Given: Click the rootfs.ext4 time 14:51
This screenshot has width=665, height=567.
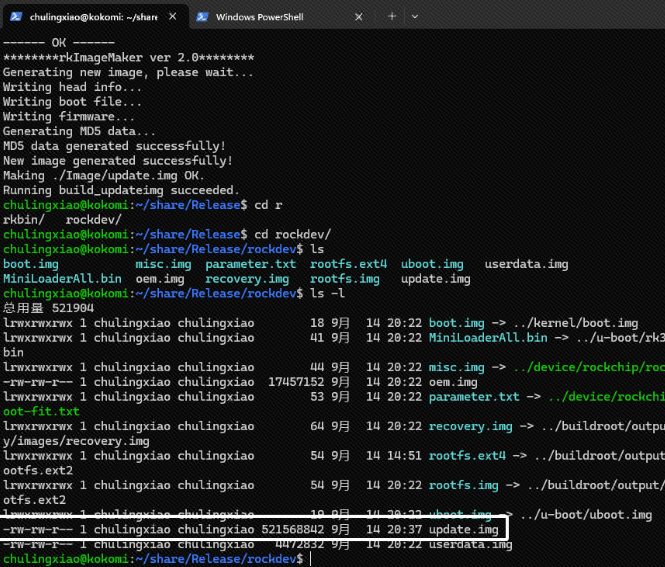Looking at the screenshot, I should [404, 455].
